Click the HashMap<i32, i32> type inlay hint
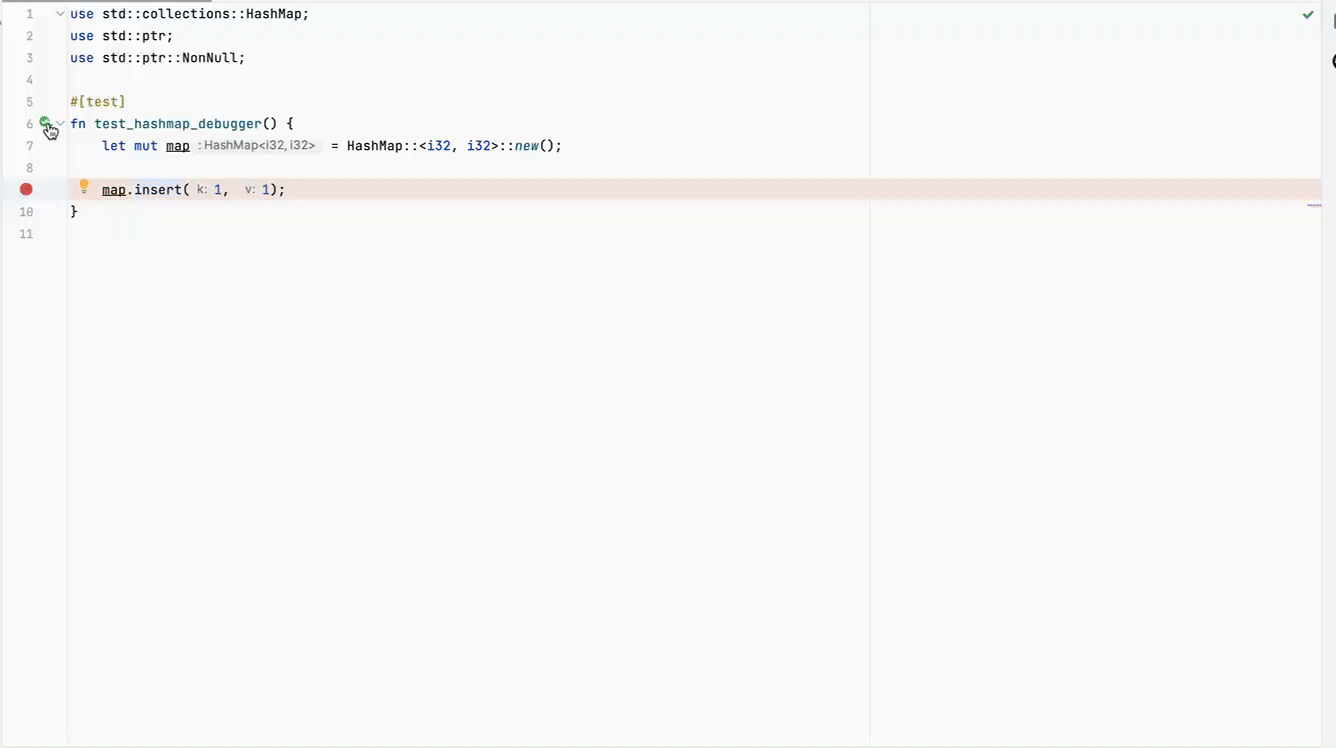The image size is (1336, 748). [257, 146]
